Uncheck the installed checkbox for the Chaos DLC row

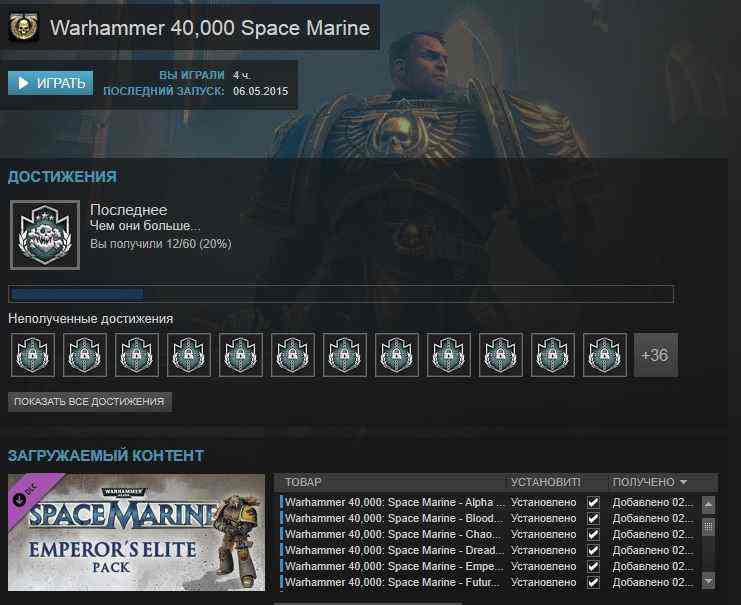[x=594, y=534]
